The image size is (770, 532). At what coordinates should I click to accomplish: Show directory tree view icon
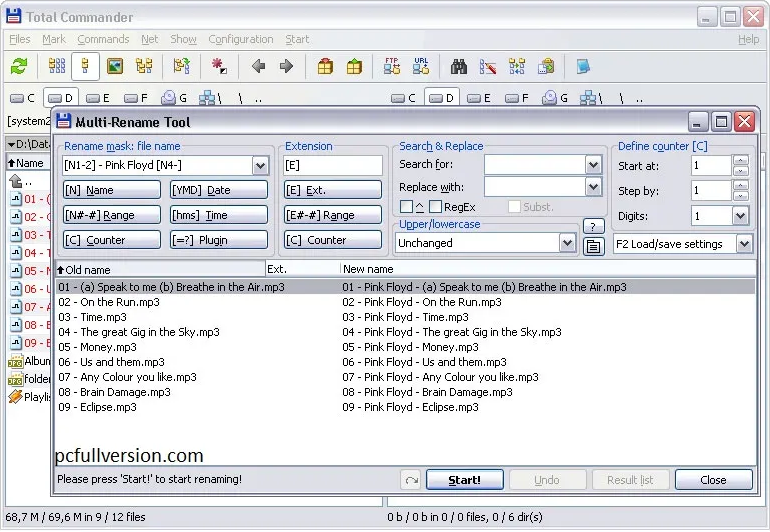144,66
